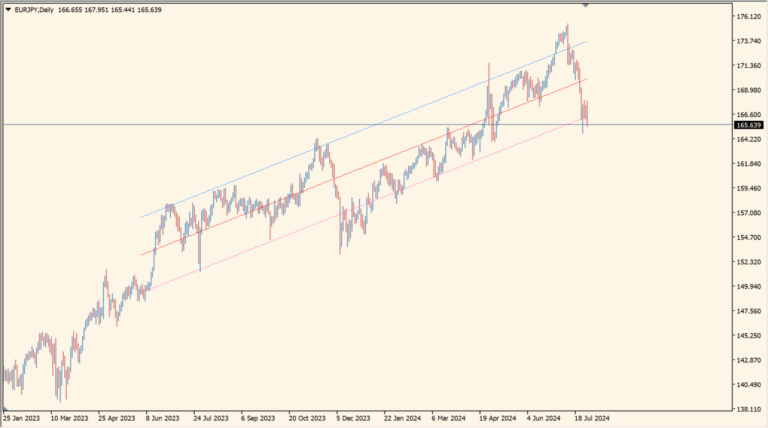Click the 22 Jan 2024 date label
The height and width of the screenshot is (428, 768).
[403, 418]
